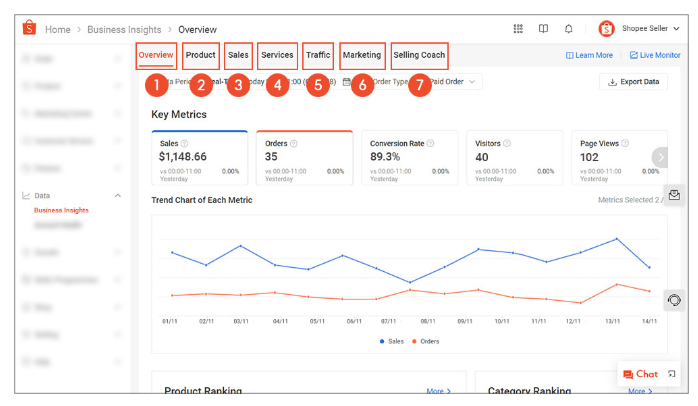Toggle the Orders metric card
The image size is (698, 406).
pos(304,158)
